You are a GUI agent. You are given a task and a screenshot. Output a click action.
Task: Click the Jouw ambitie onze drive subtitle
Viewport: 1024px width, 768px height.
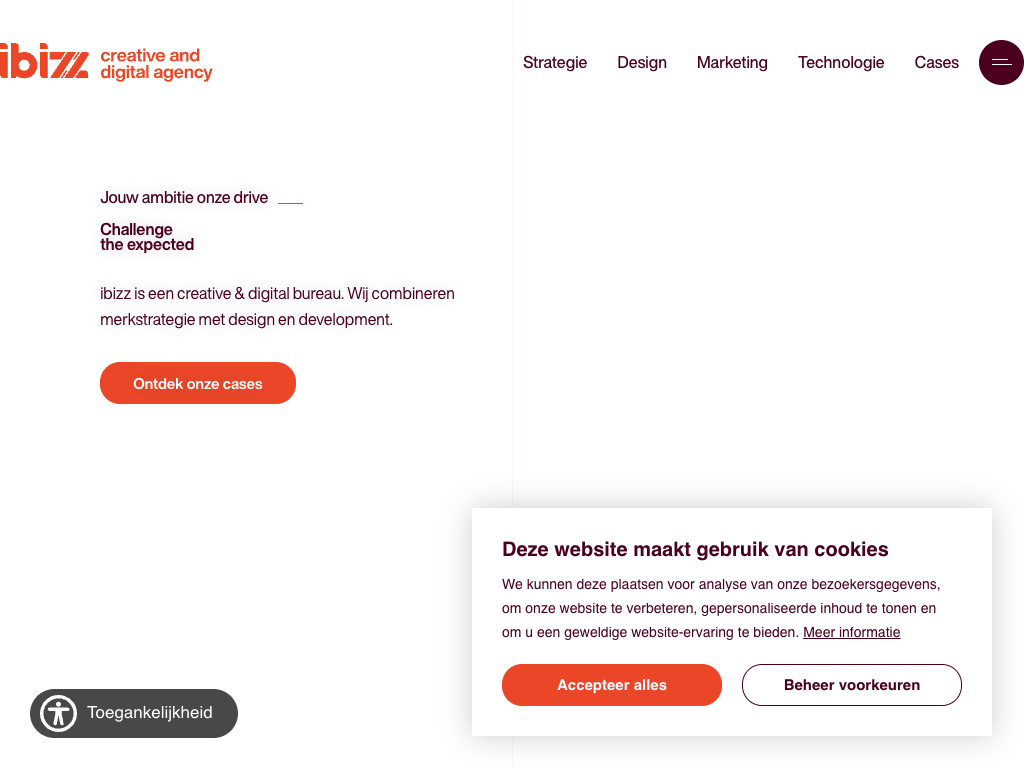click(x=184, y=198)
